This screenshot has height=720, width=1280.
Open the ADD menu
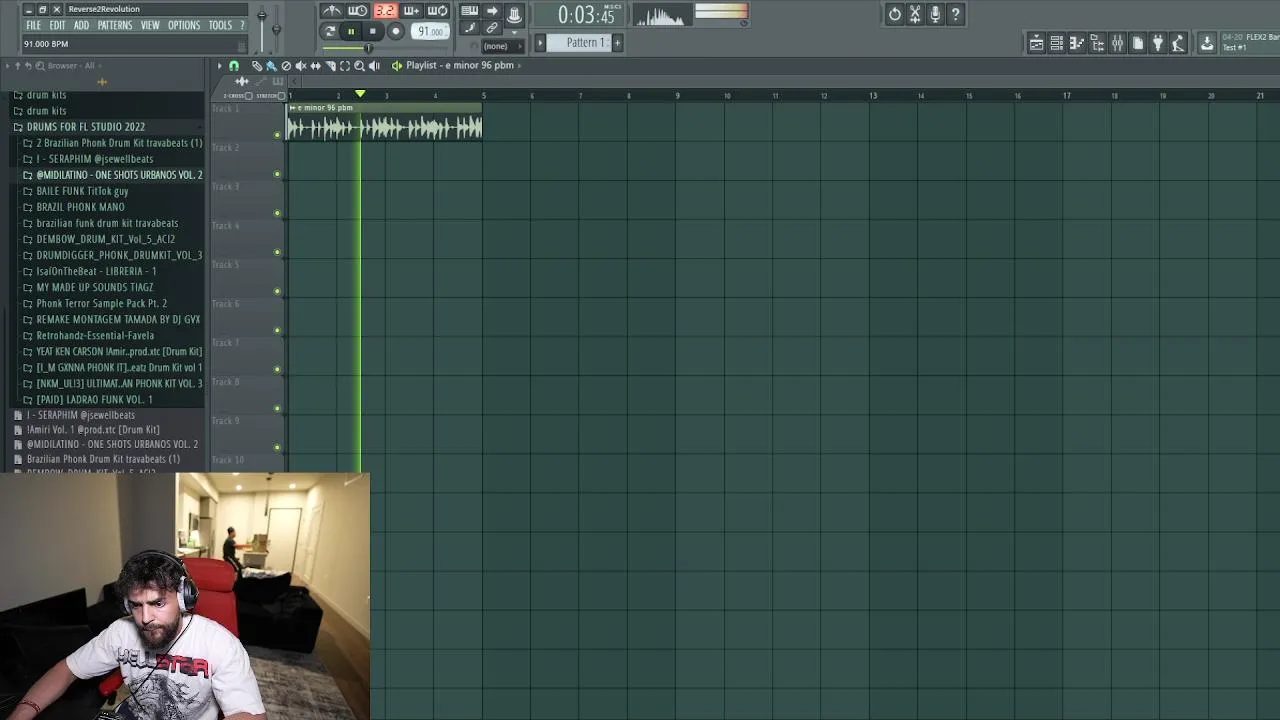pyautogui.click(x=81, y=26)
